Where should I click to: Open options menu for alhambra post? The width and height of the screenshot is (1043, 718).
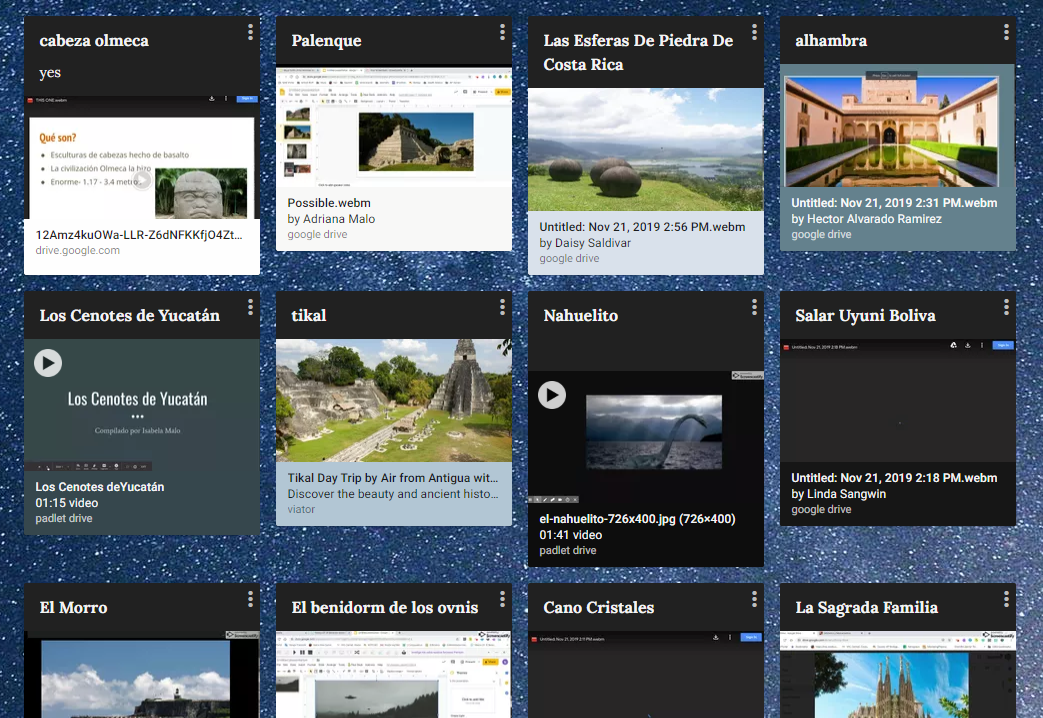pyautogui.click(x=1006, y=32)
